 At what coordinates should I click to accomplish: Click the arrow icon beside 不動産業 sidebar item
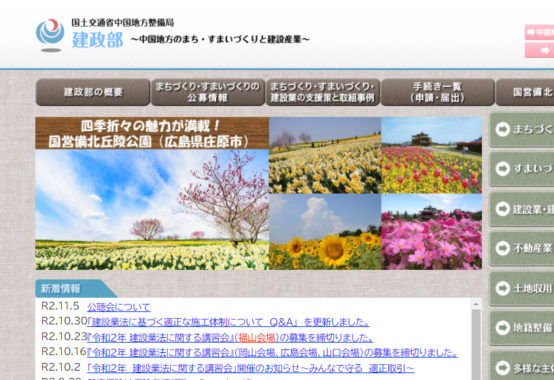[503, 248]
